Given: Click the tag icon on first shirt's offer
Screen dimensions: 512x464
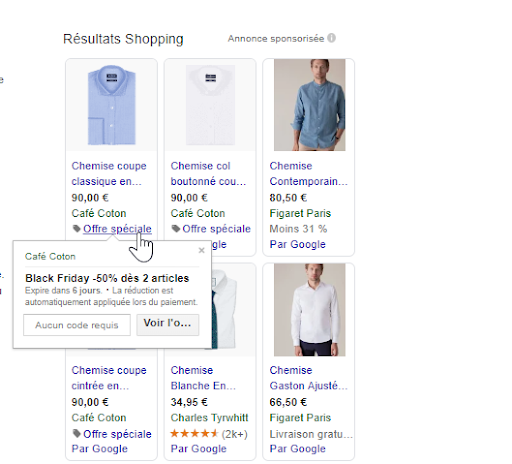Looking at the screenshot, I should (77, 229).
